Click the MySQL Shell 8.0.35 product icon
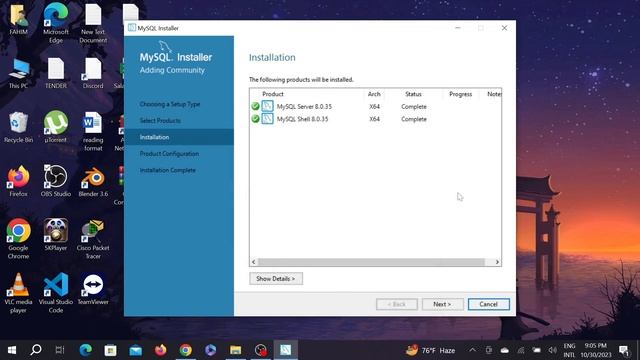 267,119
